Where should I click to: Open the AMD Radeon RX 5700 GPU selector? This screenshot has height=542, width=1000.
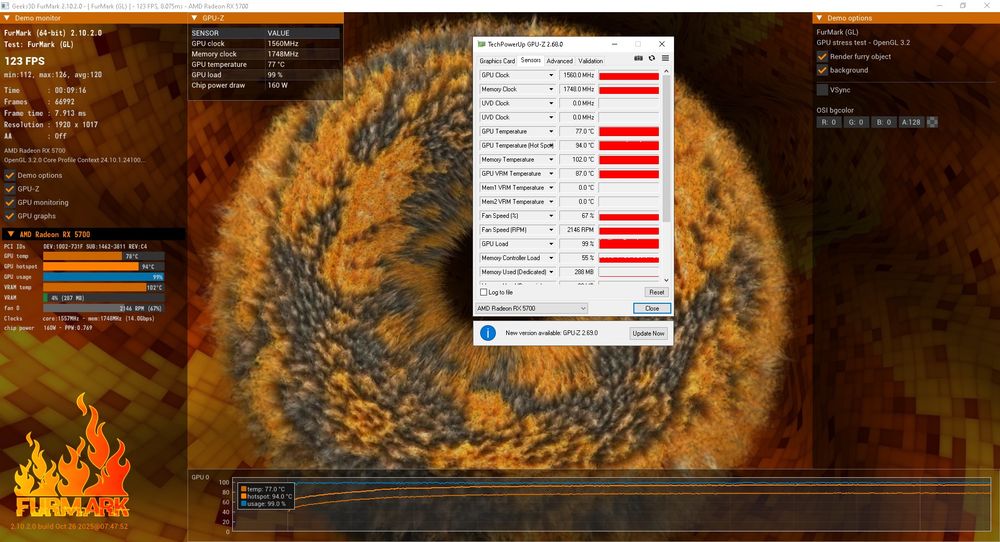coord(531,308)
